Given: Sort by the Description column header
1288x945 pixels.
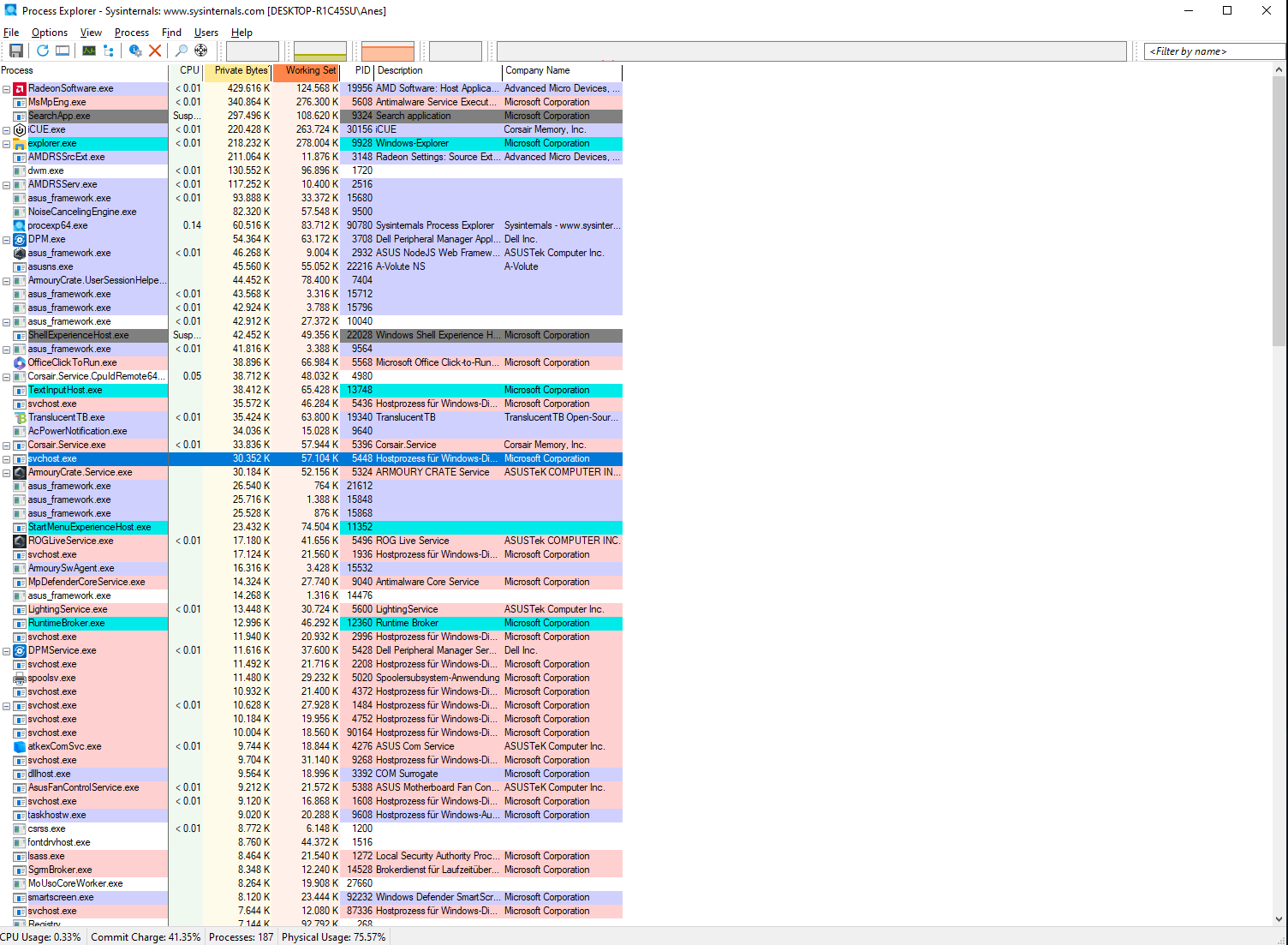Looking at the screenshot, I should [x=438, y=71].
